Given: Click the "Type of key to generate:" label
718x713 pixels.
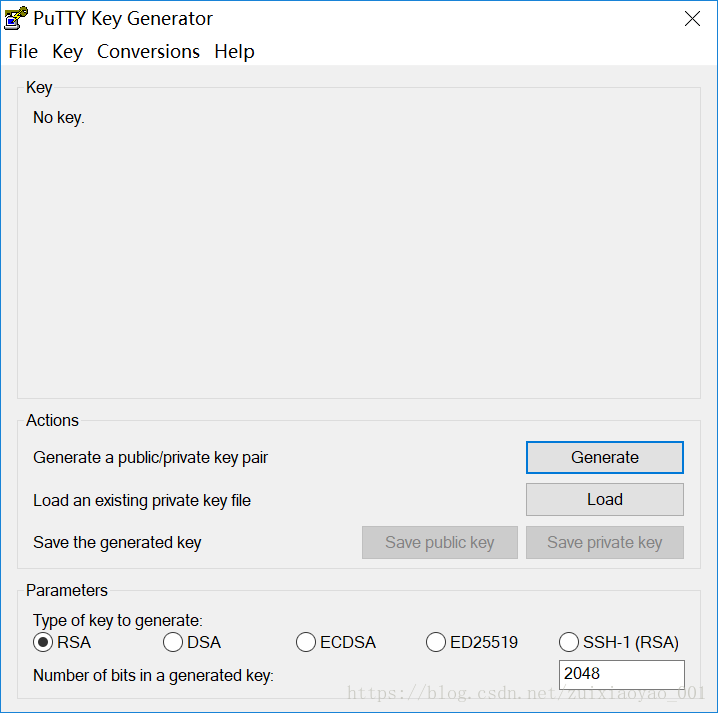Looking at the screenshot, I should click(118, 620).
